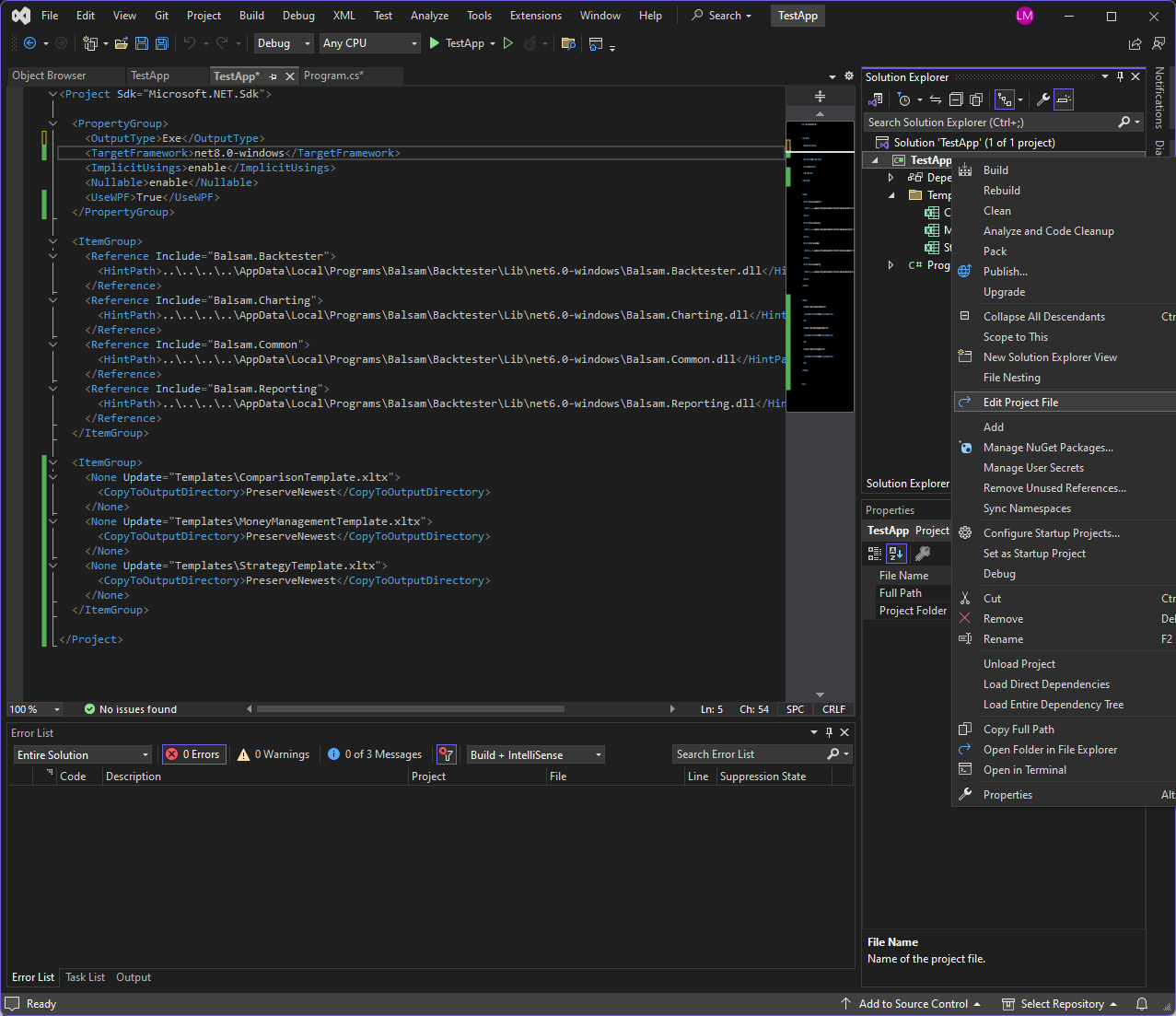The height and width of the screenshot is (1016, 1176).
Task: Click Categorized view icon in Properties panel
Action: pyautogui.click(x=875, y=554)
